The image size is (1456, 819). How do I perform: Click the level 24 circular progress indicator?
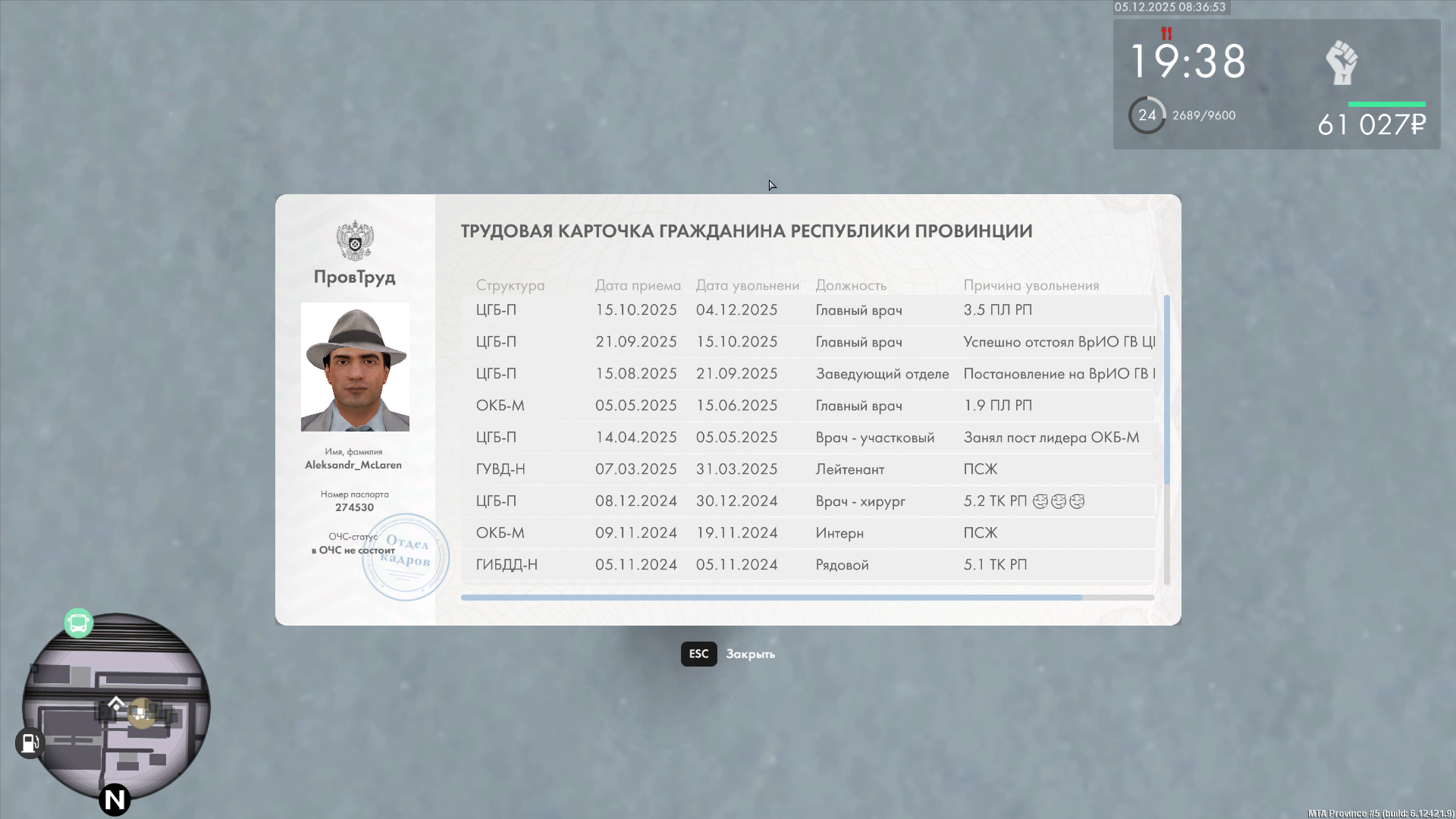tap(1147, 115)
